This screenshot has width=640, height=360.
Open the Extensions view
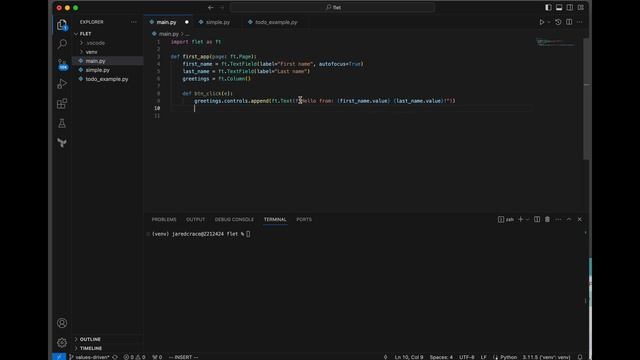[x=62, y=104]
